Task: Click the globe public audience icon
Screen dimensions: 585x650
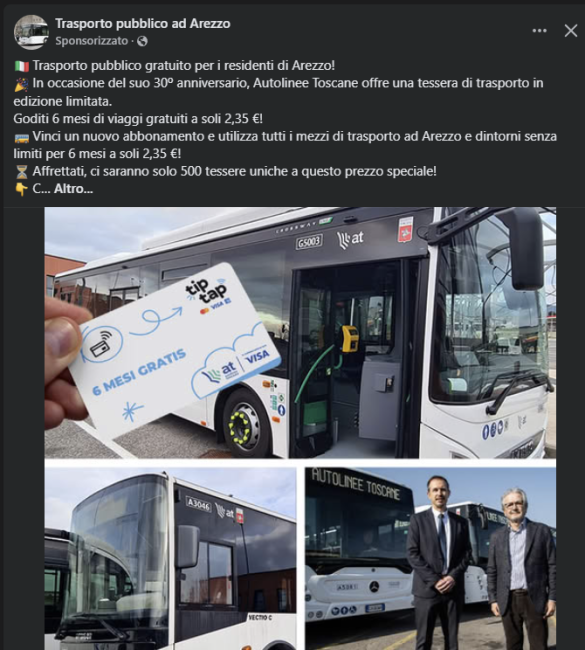Action: point(142,41)
